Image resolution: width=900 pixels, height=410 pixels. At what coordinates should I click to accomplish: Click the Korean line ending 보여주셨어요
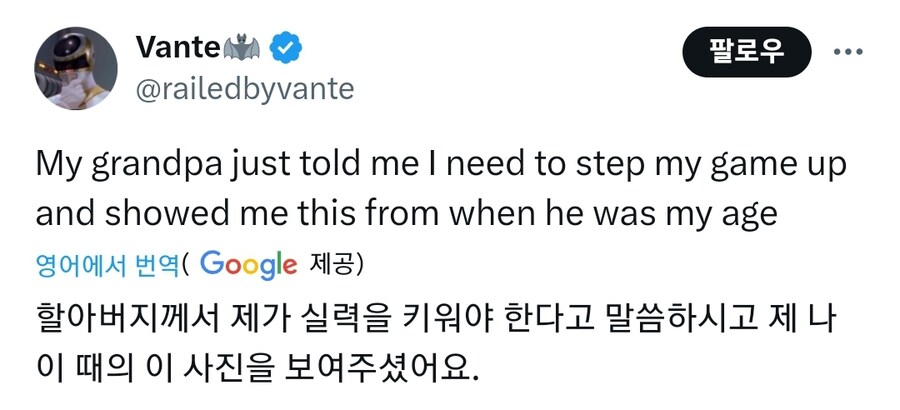258,370
